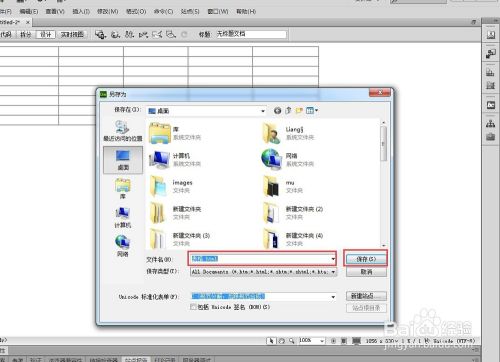This screenshot has height=362, width=500.
Task: Open the site-tree Files panel icon on right dock
Action: 490,124
